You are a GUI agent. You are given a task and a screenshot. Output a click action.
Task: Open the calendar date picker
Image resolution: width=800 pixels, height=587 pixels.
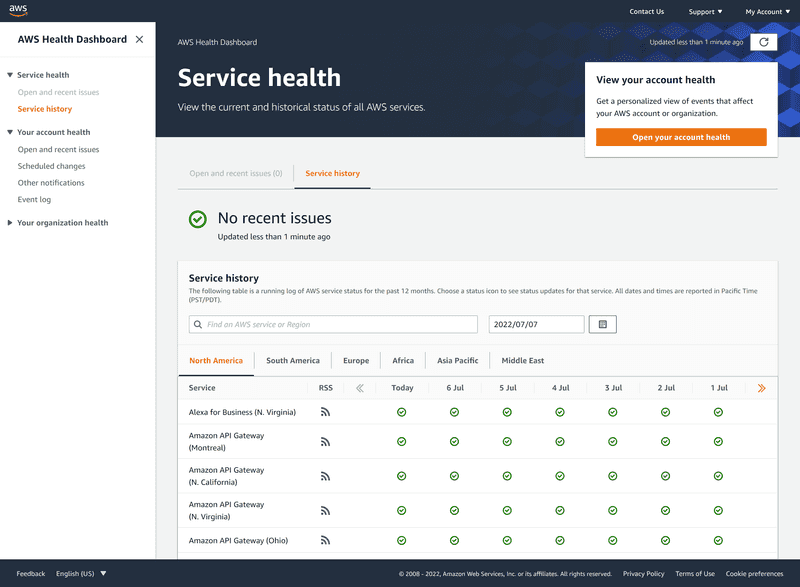tap(602, 324)
